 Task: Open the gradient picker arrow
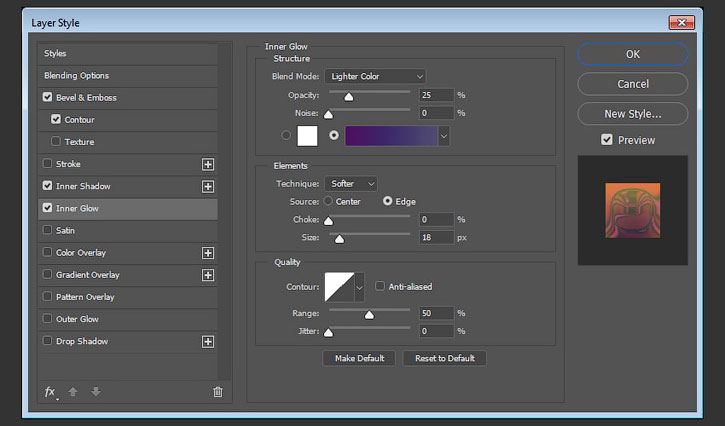click(x=444, y=136)
